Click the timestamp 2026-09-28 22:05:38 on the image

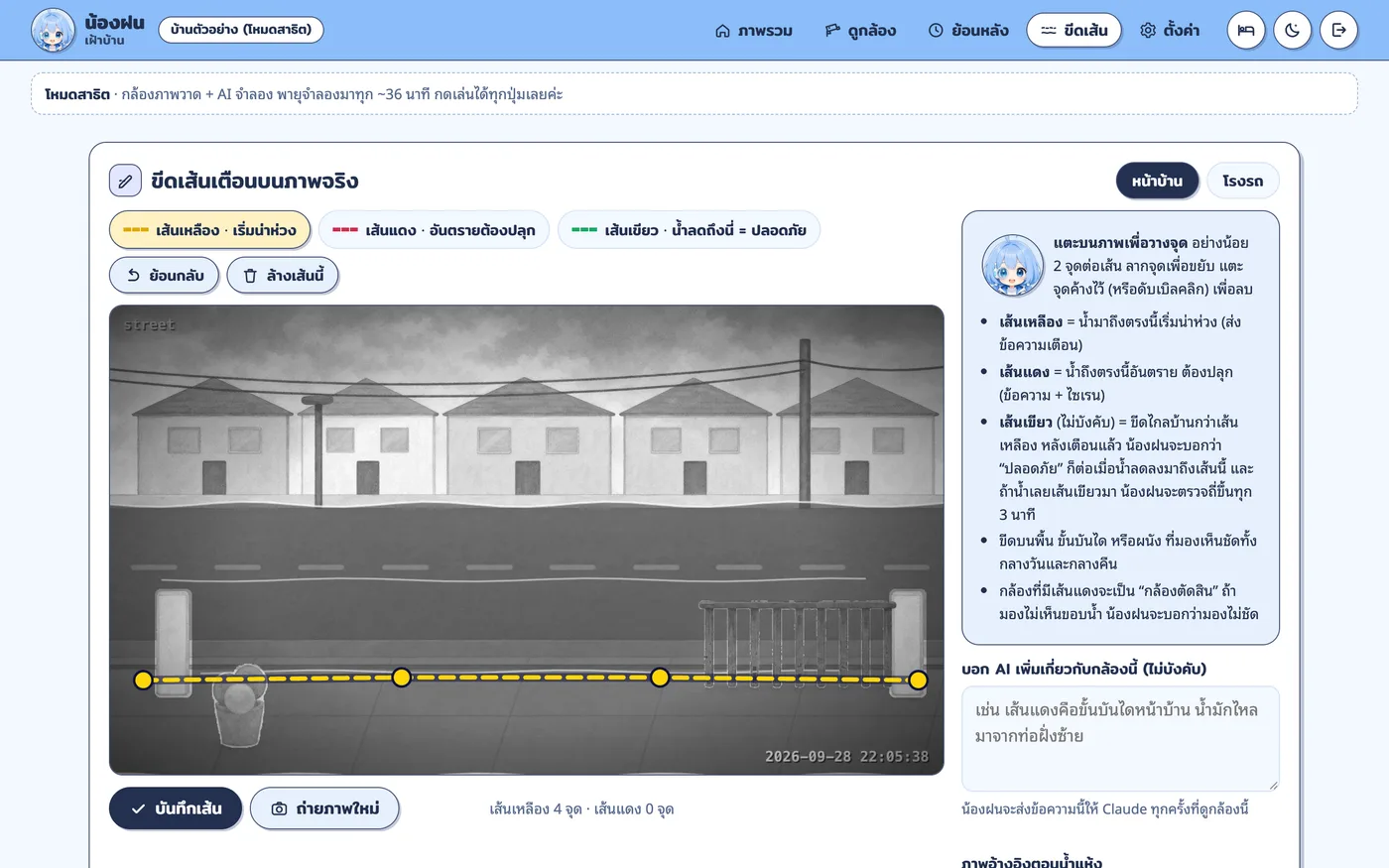[846, 756]
